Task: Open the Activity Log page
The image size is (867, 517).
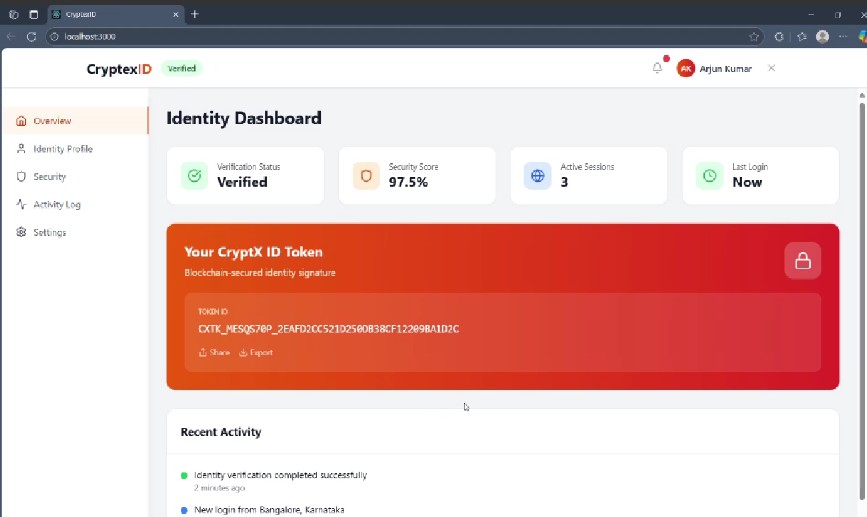Action: (x=75, y=205)
